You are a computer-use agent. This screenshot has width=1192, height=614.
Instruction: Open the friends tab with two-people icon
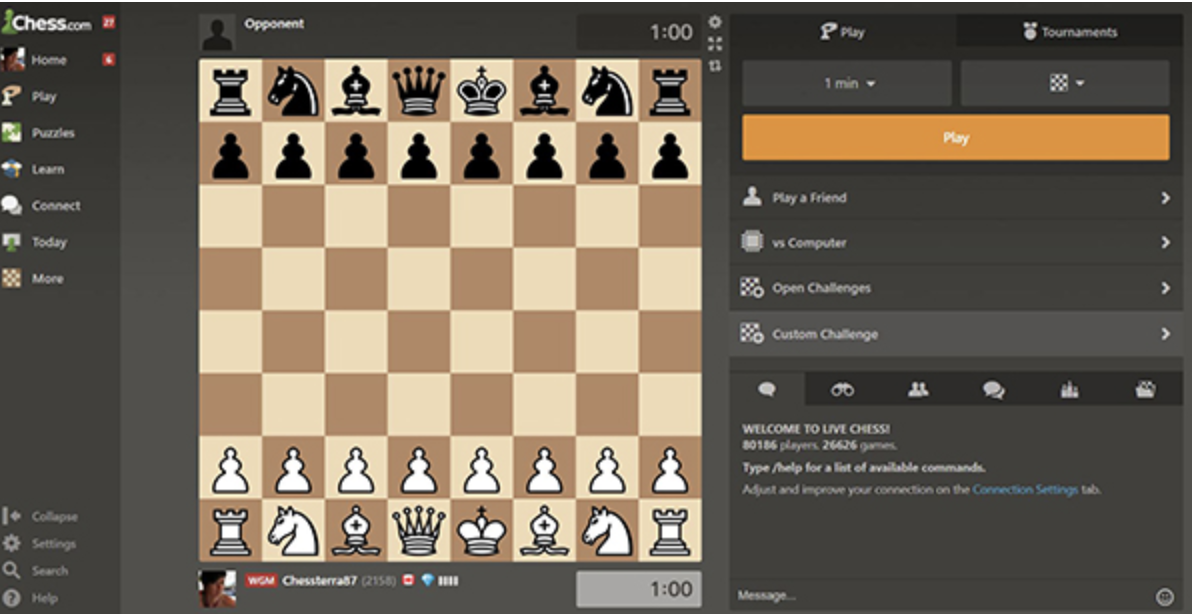point(918,391)
